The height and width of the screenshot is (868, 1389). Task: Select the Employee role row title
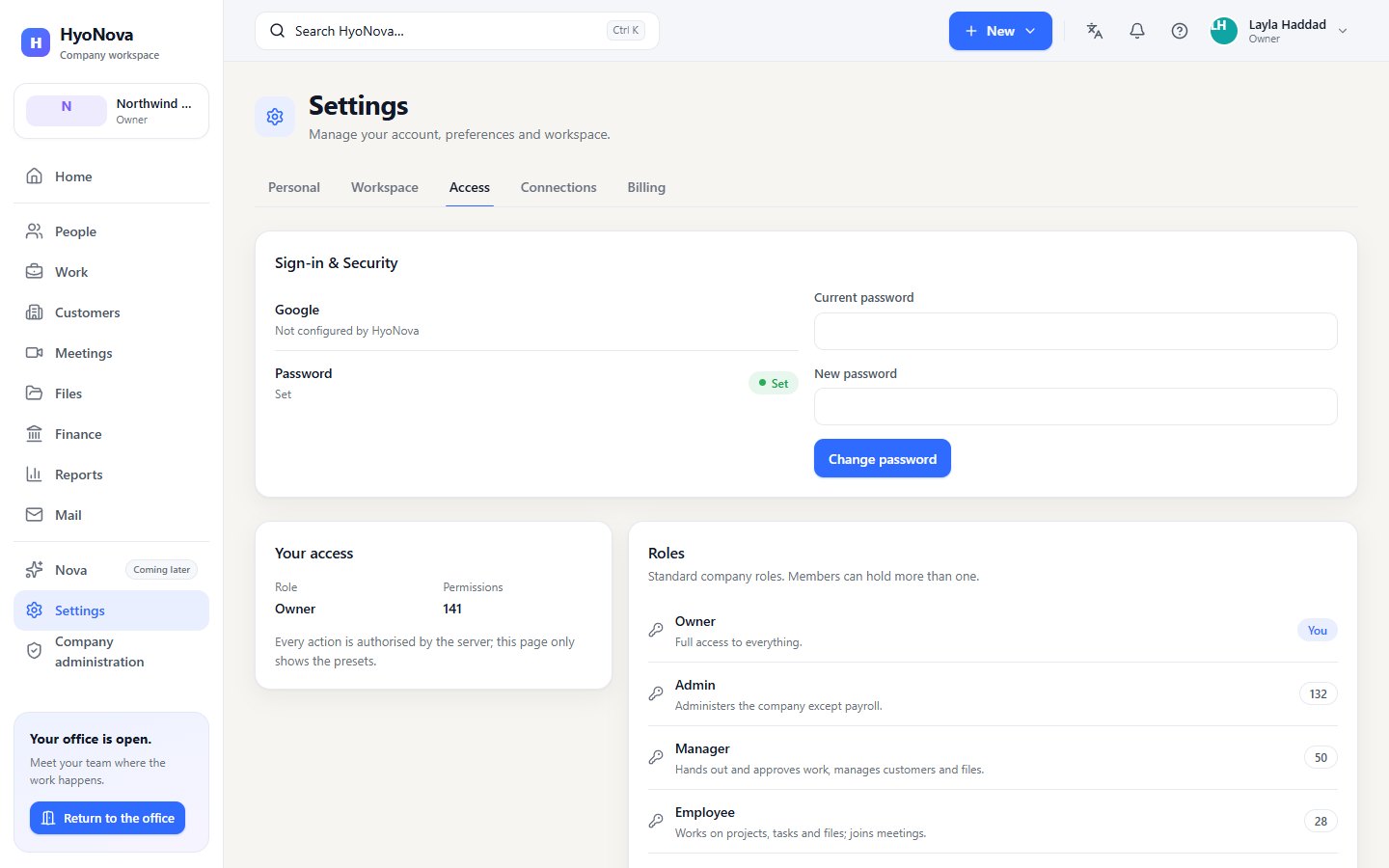(x=705, y=812)
